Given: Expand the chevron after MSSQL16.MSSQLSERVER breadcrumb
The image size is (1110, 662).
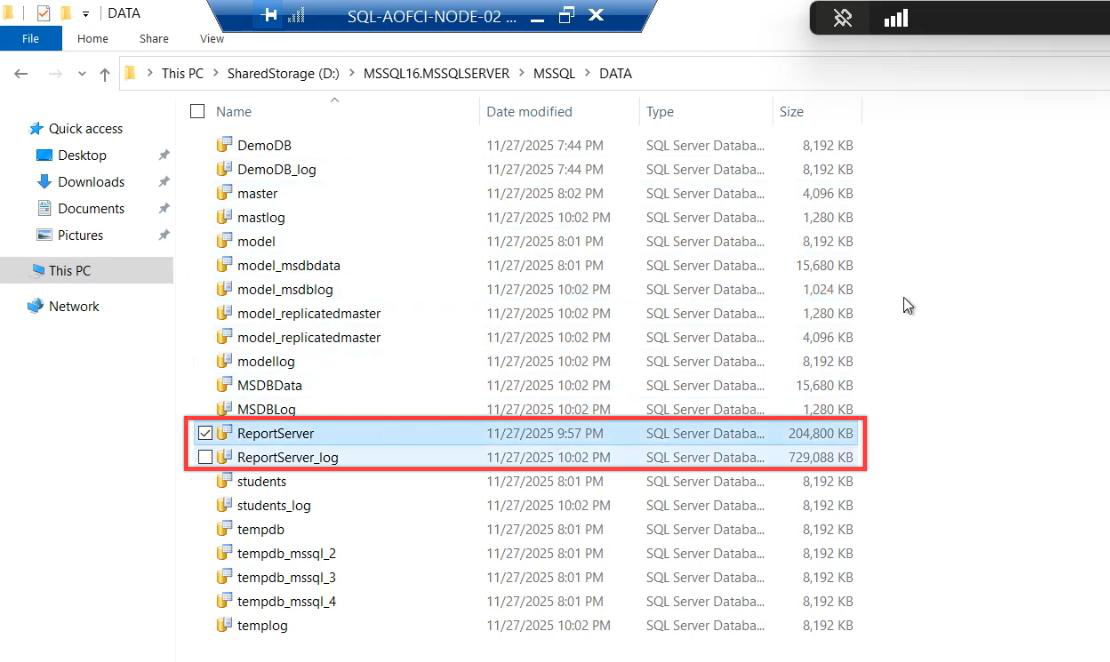Looking at the screenshot, I should click(x=522, y=73).
